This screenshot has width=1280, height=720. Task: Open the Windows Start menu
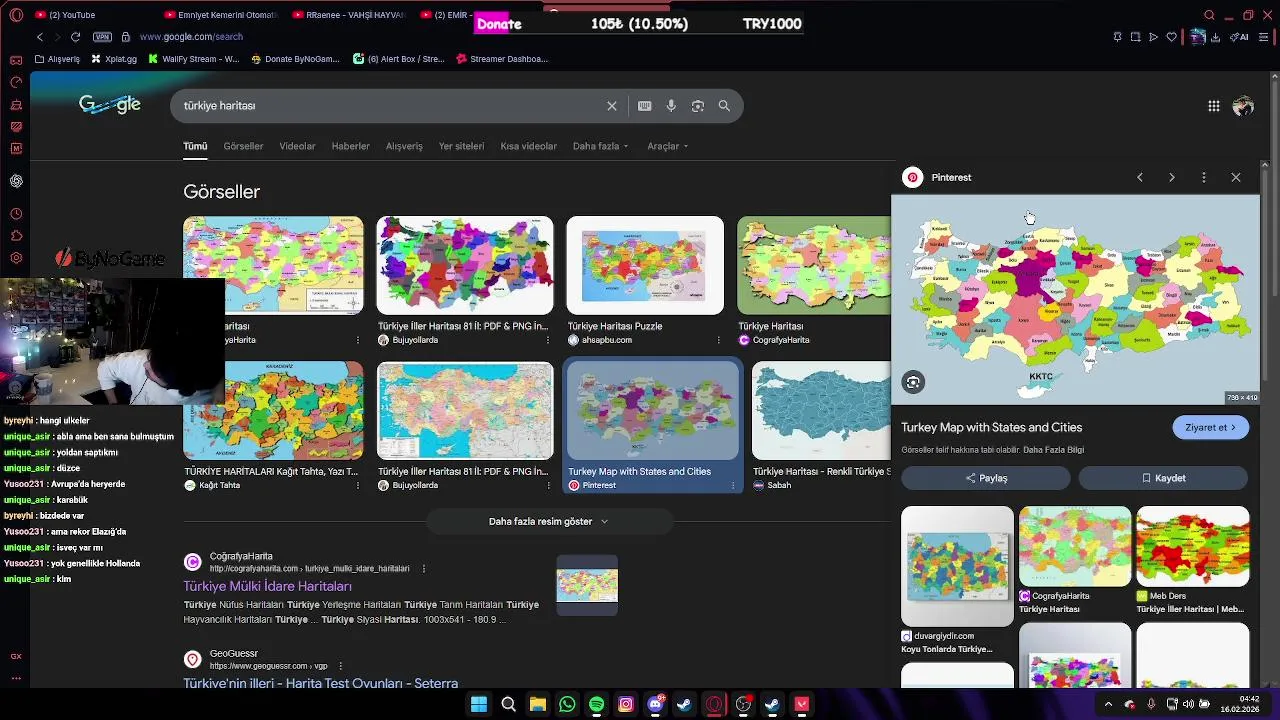click(x=479, y=704)
